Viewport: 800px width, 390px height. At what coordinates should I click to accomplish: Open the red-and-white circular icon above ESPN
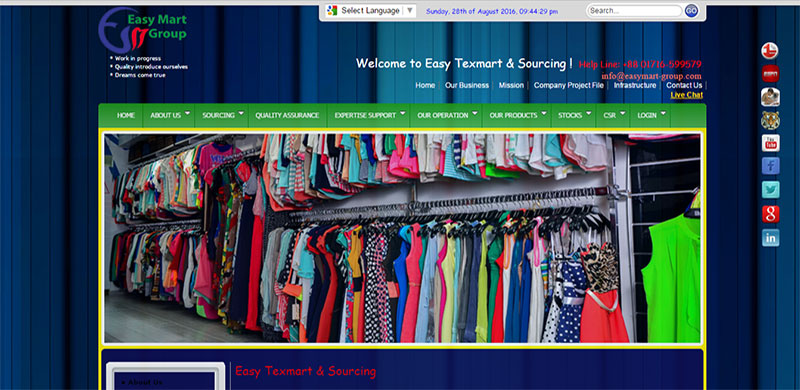pyautogui.click(x=770, y=51)
